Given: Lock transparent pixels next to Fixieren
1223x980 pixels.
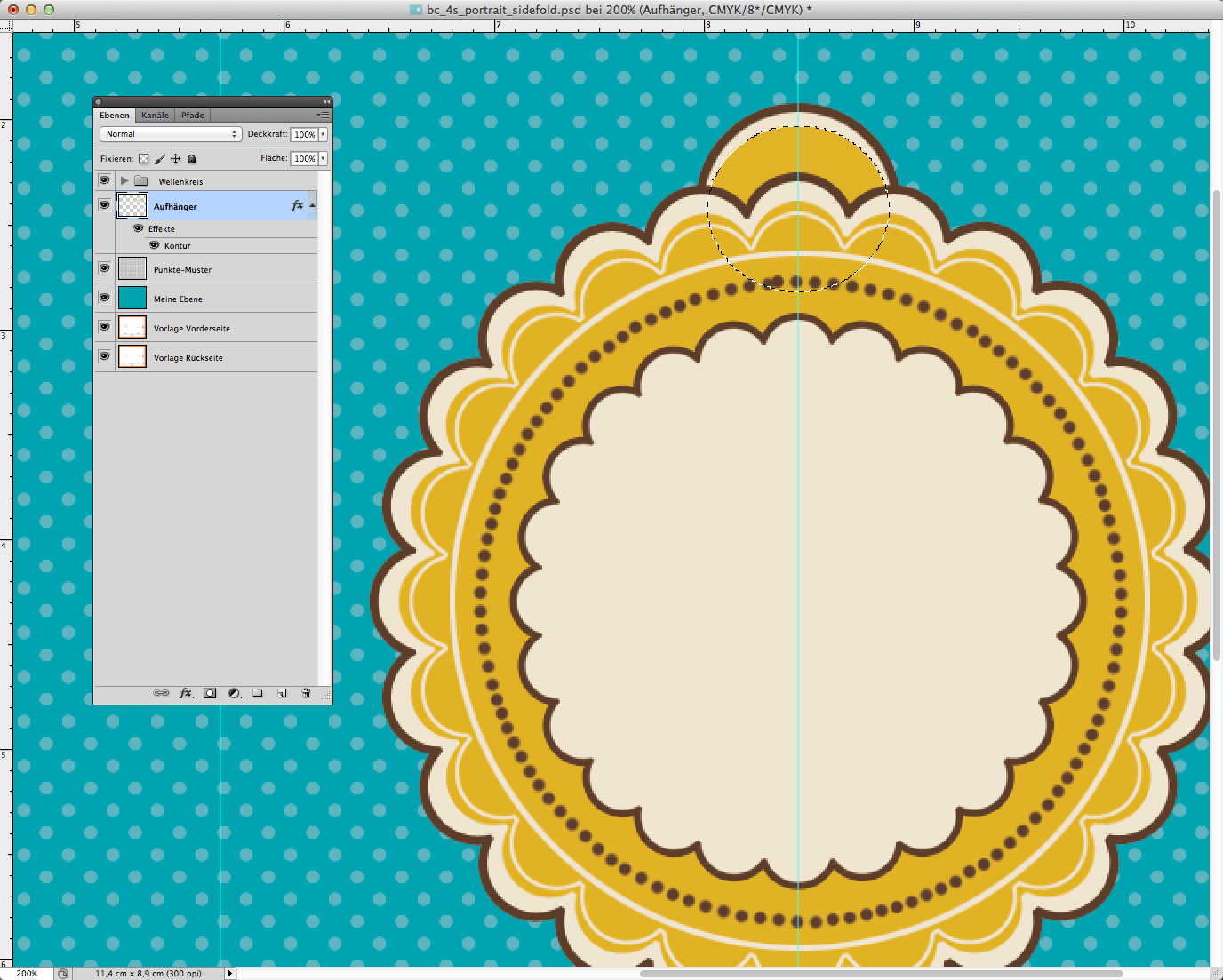Looking at the screenshot, I should 143,159.
